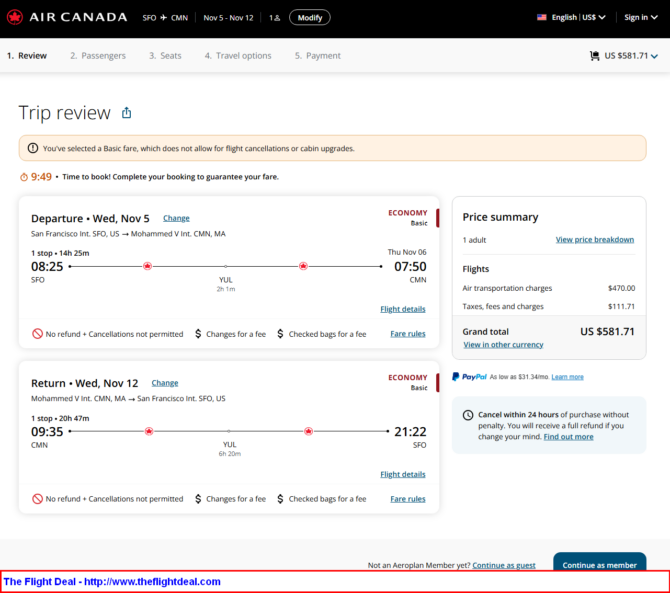Click dollar icon beside Changes for a fee, Return
Image resolution: width=670 pixels, height=593 pixels.
tap(198, 499)
